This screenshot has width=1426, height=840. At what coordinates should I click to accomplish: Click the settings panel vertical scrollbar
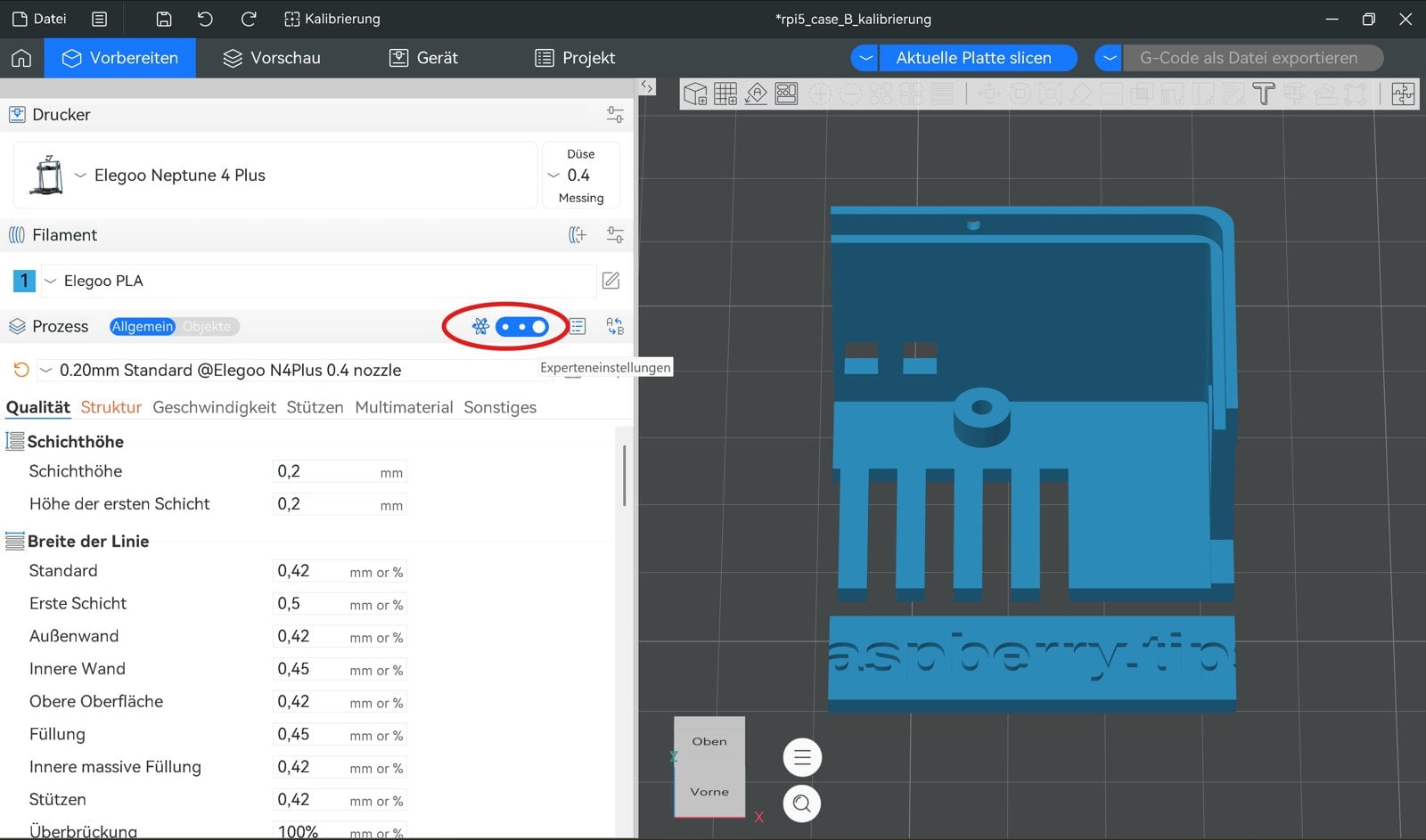click(x=624, y=476)
